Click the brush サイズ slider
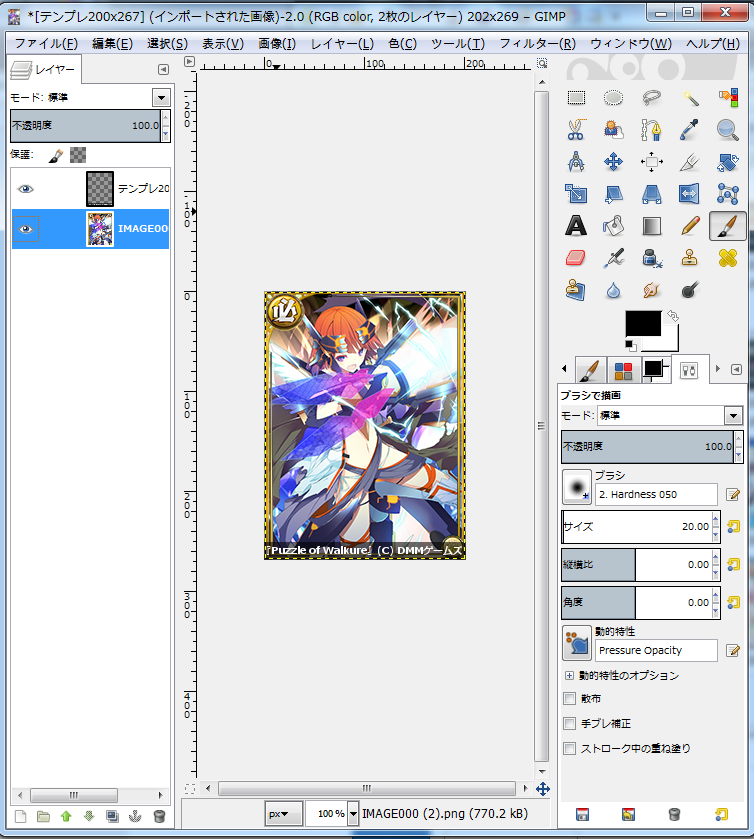 coord(636,527)
